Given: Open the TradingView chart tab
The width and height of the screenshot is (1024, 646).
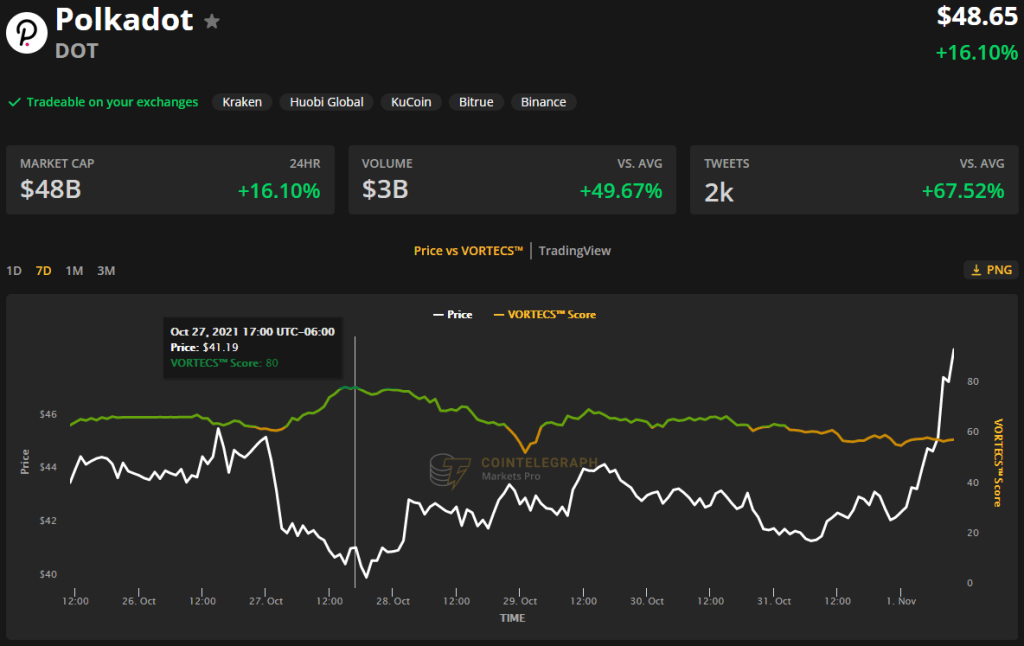Looking at the screenshot, I should click(574, 251).
